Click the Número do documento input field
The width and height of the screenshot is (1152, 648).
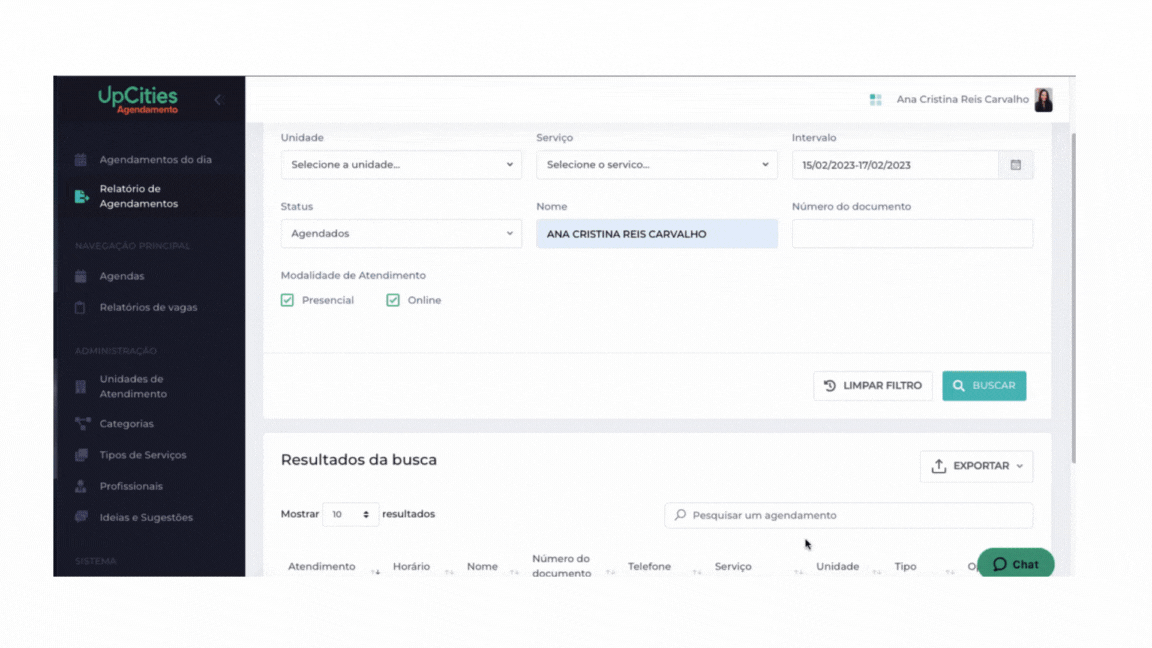click(912, 234)
